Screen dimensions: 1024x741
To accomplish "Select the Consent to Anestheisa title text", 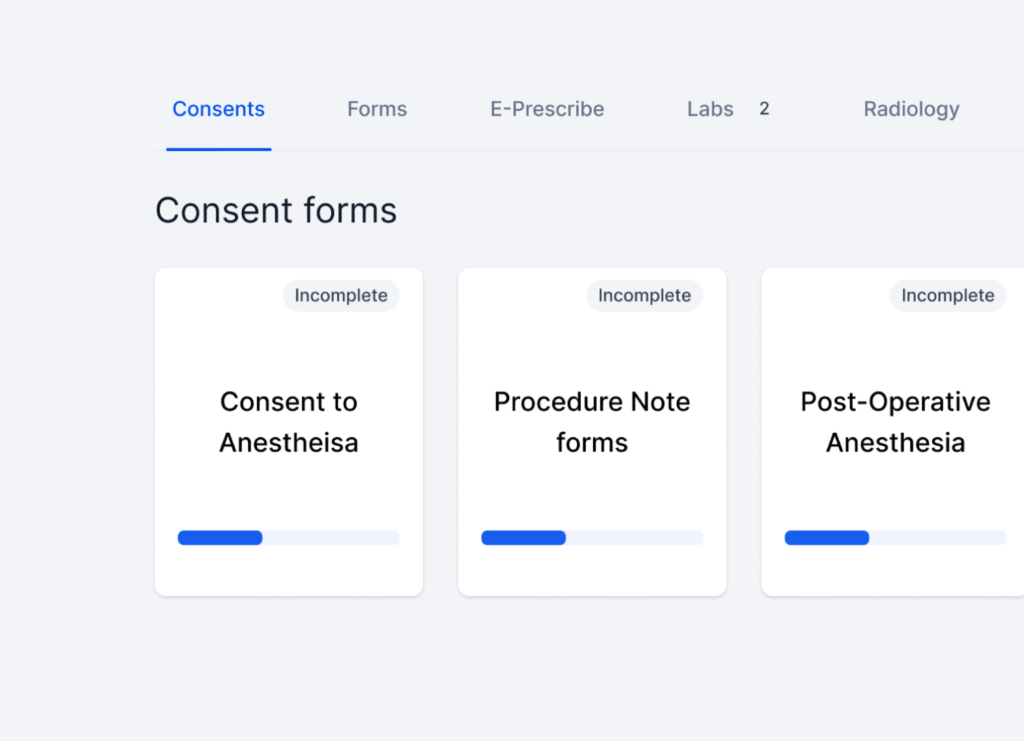I will tap(288, 421).
